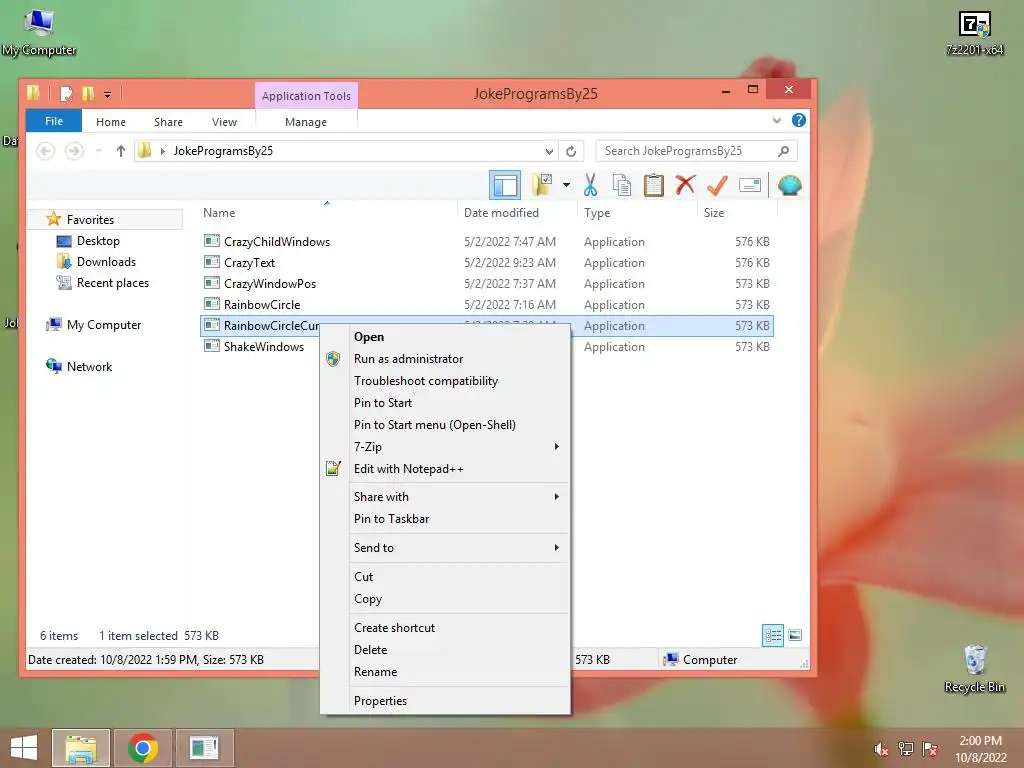The width and height of the screenshot is (1024, 768).
Task: Open the address bar history dropdown
Action: pyautogui.click(x=549, y=151)
